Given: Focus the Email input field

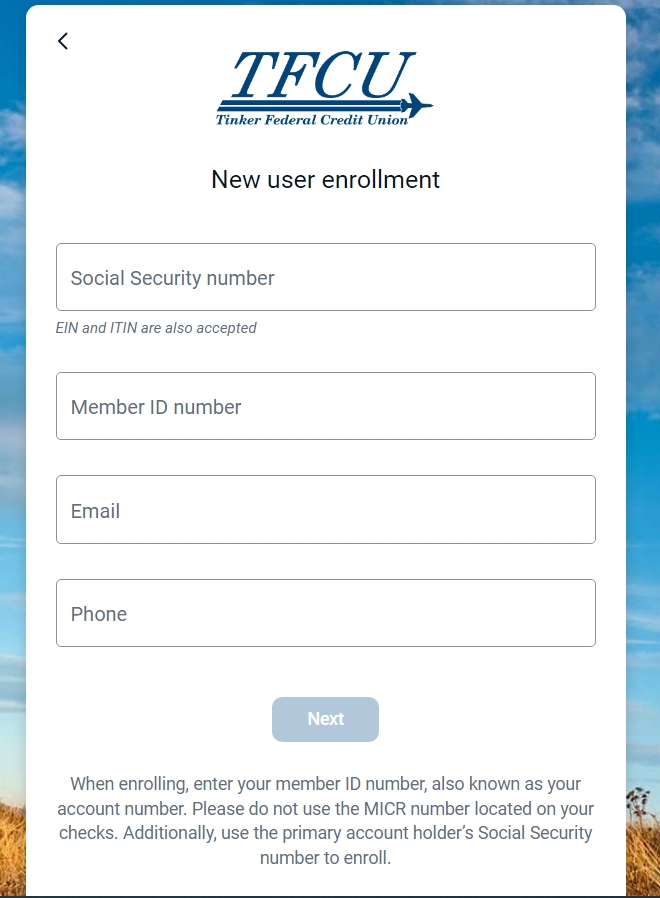Looking at the screenshot, I should click(325, 509).
